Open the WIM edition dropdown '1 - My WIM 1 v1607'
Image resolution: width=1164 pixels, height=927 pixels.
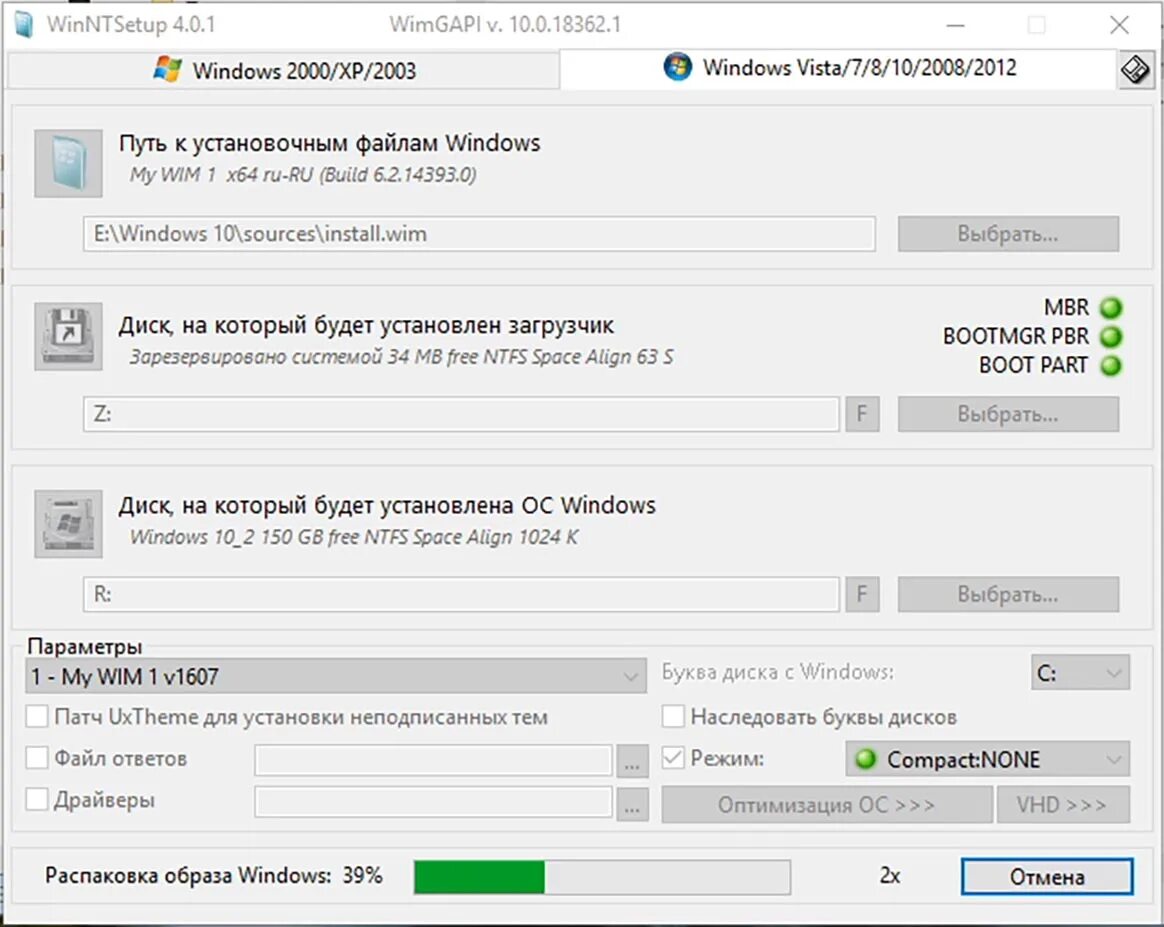[336, 676]
